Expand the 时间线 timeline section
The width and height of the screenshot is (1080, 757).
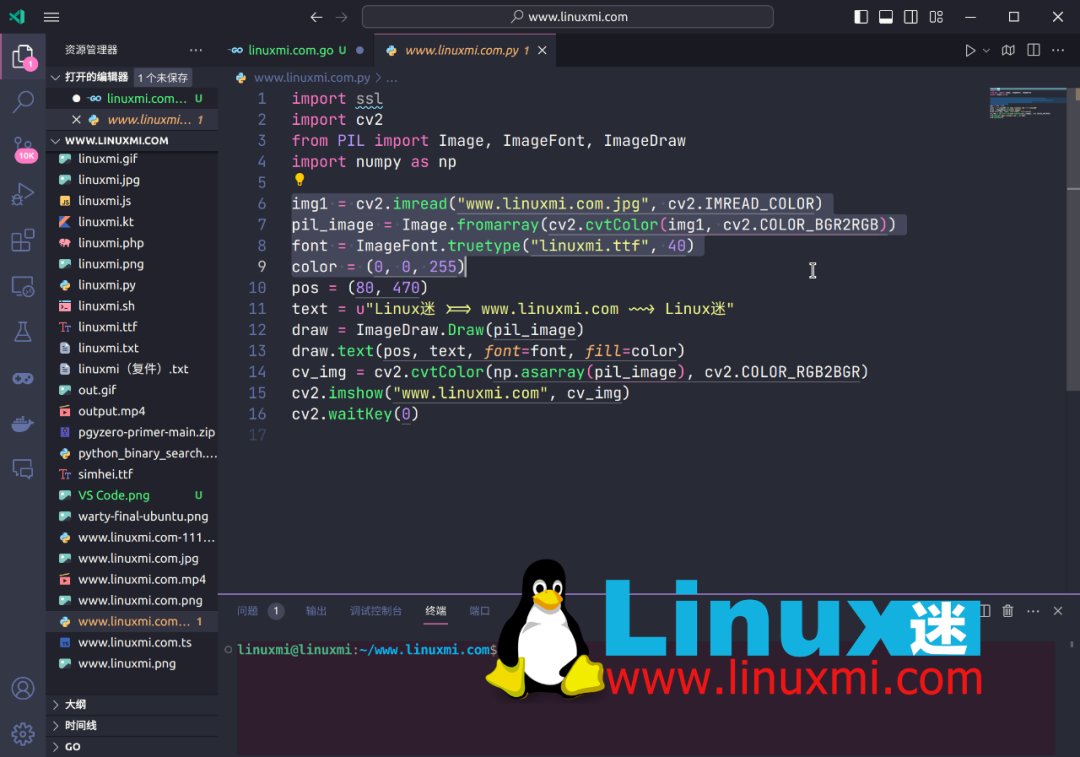pos(134,725)
